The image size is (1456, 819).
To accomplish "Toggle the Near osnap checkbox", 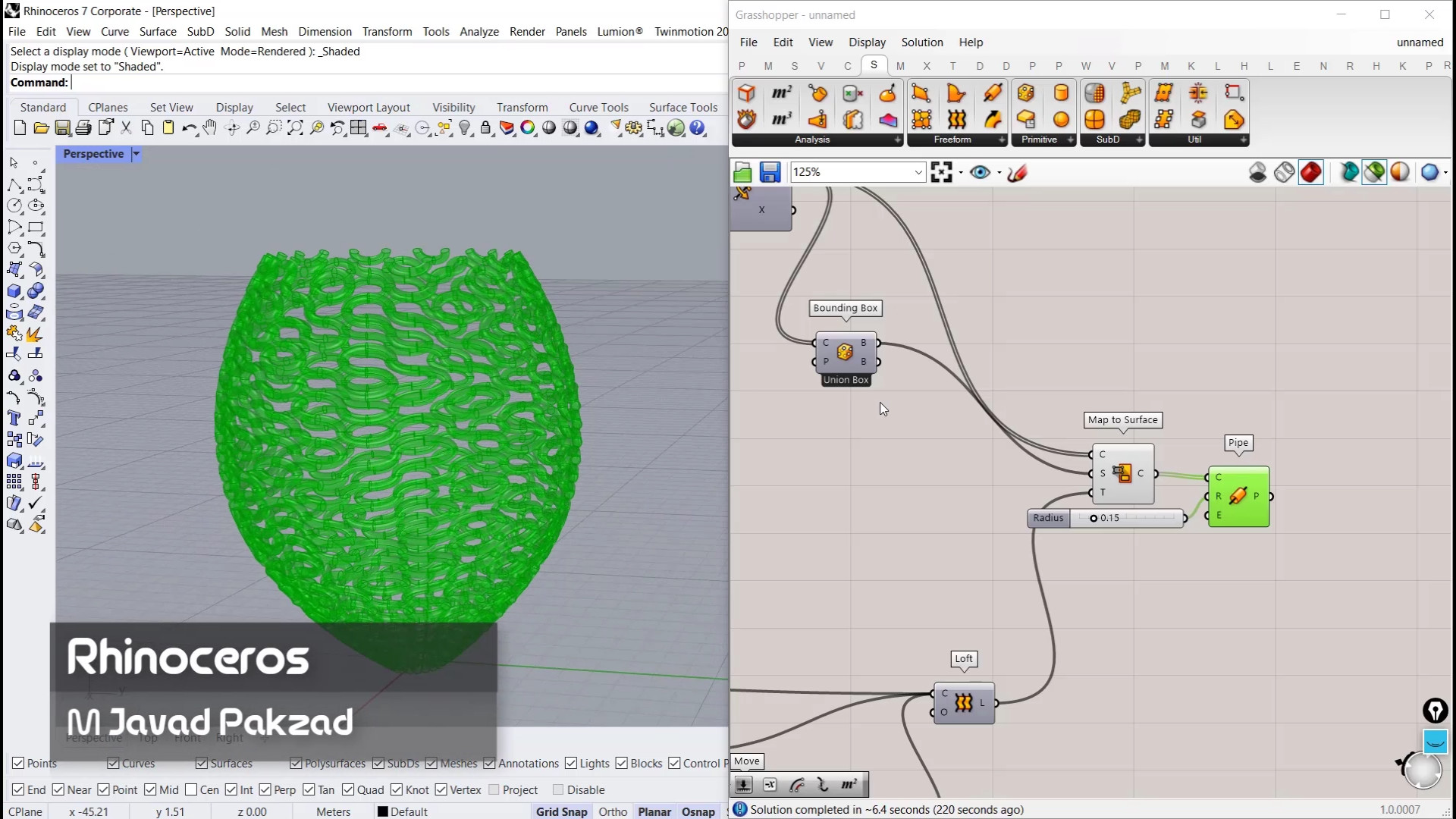I will [x=58, y=789].
